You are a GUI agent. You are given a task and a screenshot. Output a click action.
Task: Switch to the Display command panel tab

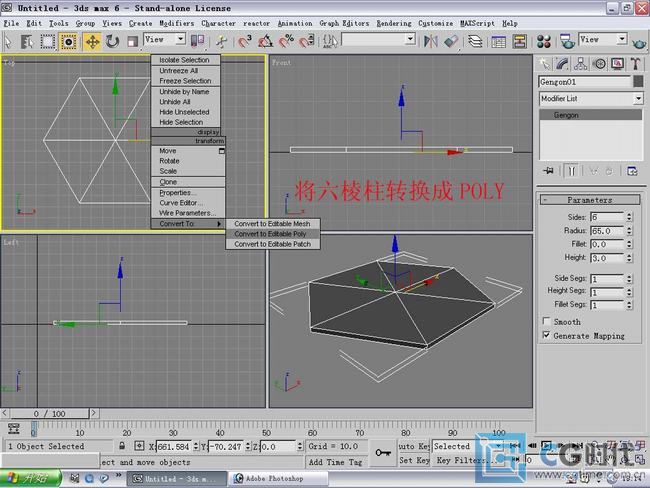tap(617, 64)
